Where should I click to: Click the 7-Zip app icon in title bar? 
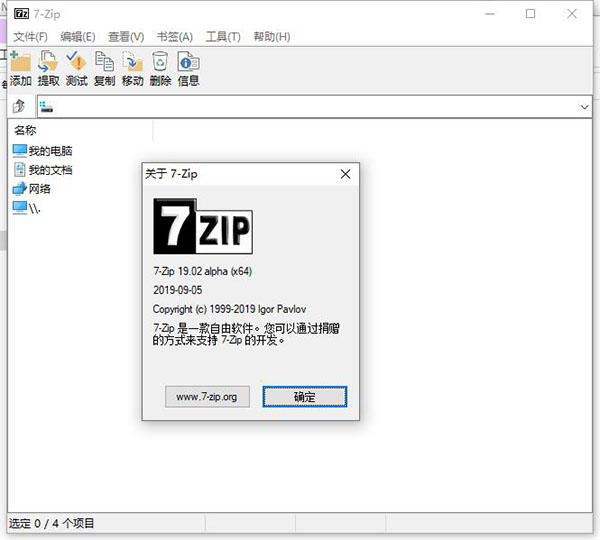21,14
